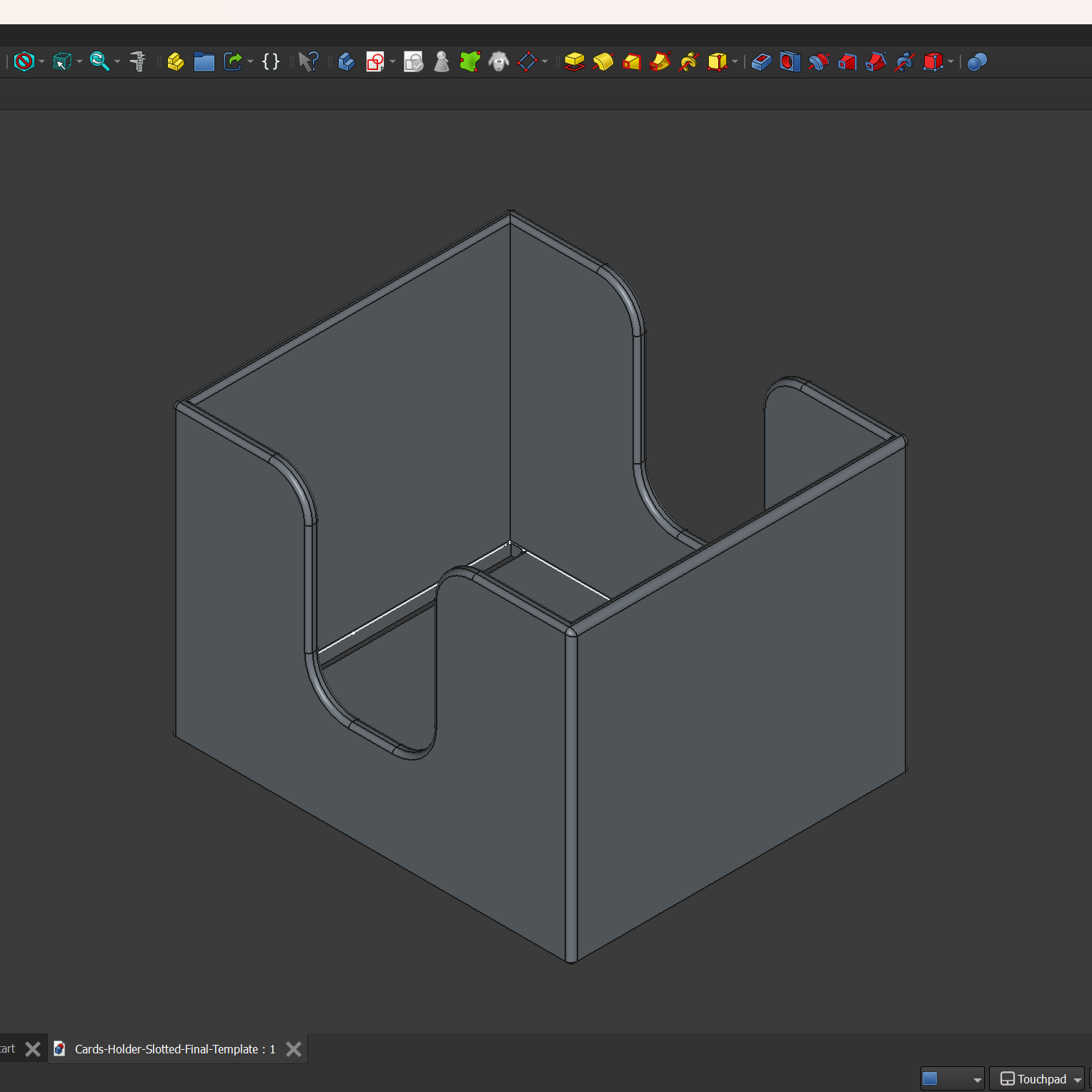The width and height of the screenshot is (1092, 1092).
Task: Close the Start tab
Action: 32,1049
